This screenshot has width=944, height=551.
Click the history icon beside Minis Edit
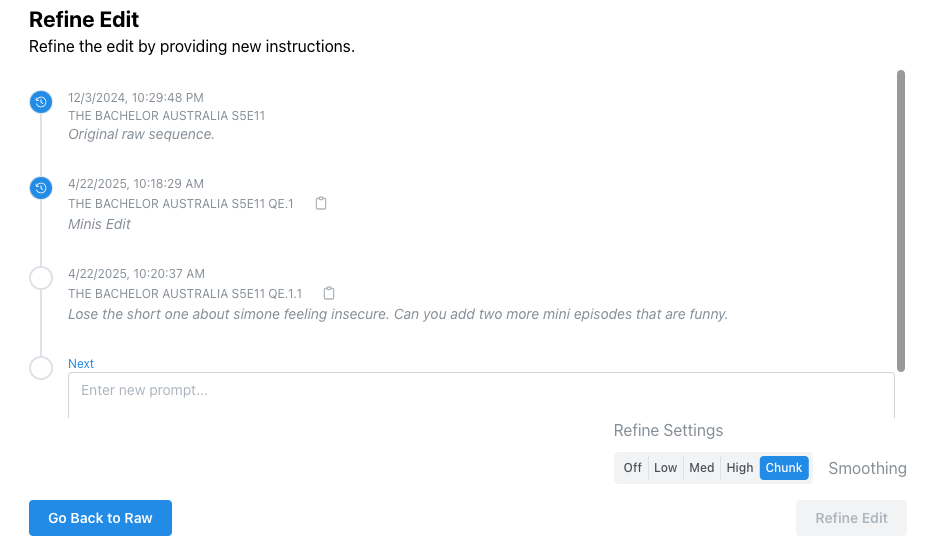pyautogui.click(x=41, y=188)
